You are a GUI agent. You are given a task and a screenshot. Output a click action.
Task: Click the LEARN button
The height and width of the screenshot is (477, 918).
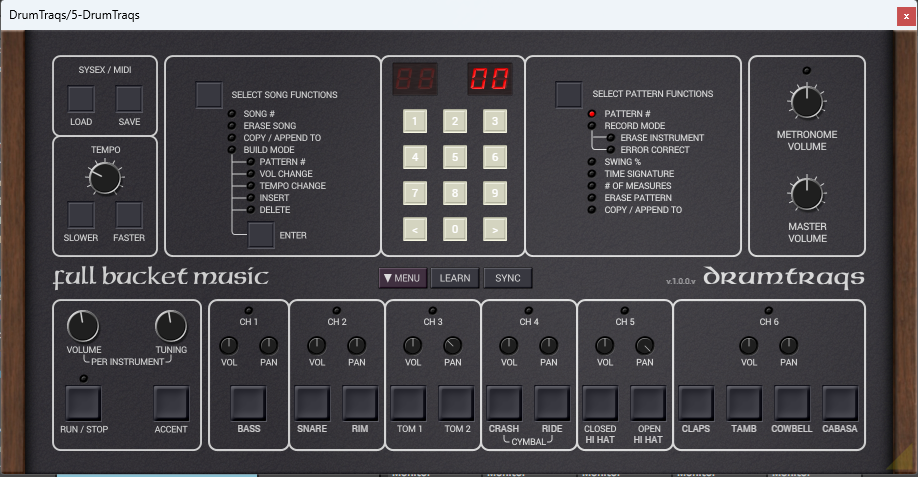coord(455,278)
